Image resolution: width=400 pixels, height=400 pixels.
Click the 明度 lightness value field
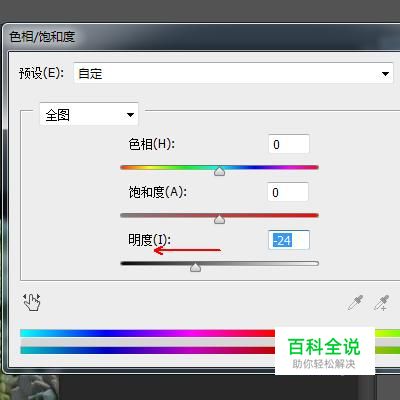(x=289, y=240)
